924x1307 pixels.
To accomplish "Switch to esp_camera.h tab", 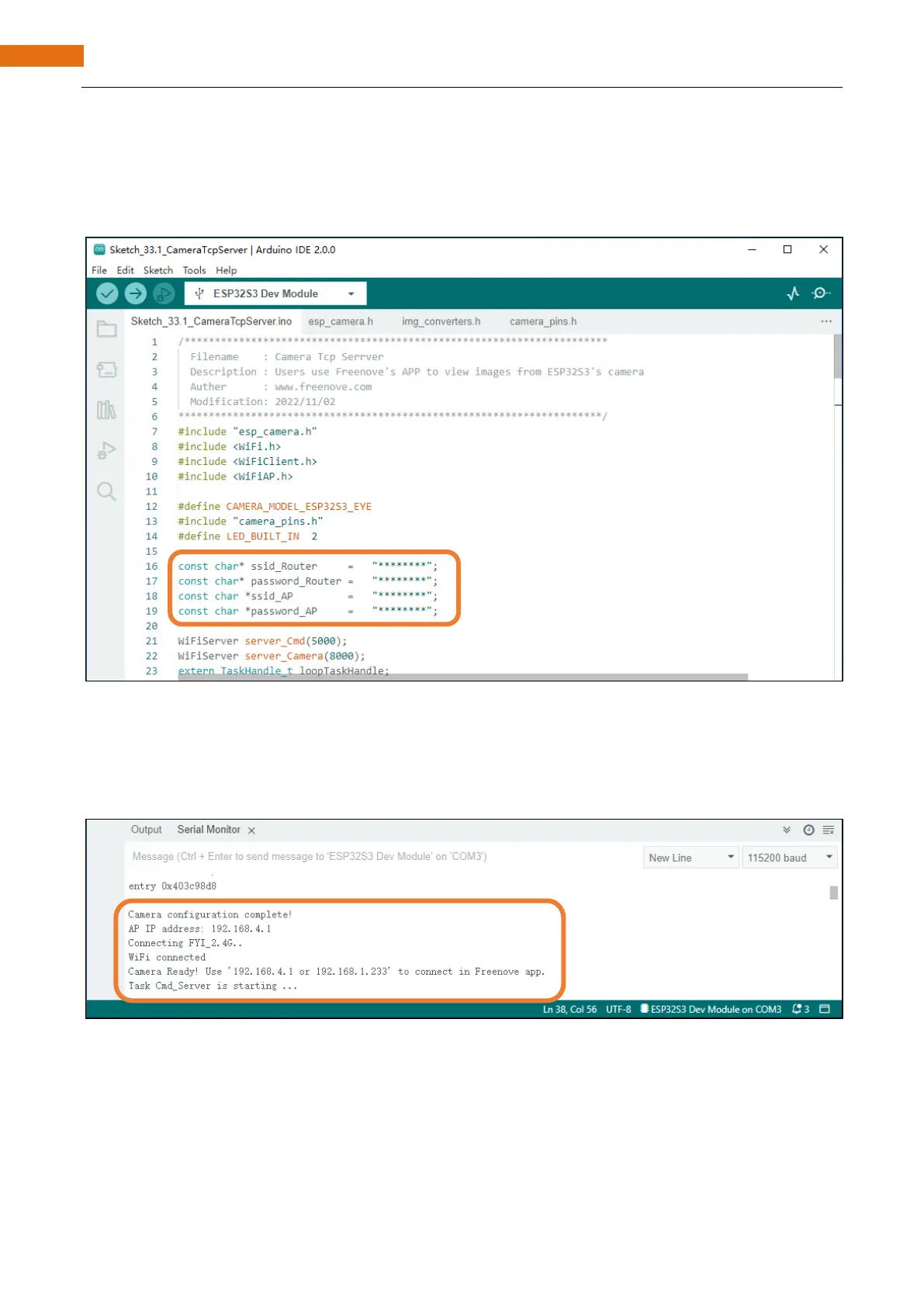I will click(341, 321).
